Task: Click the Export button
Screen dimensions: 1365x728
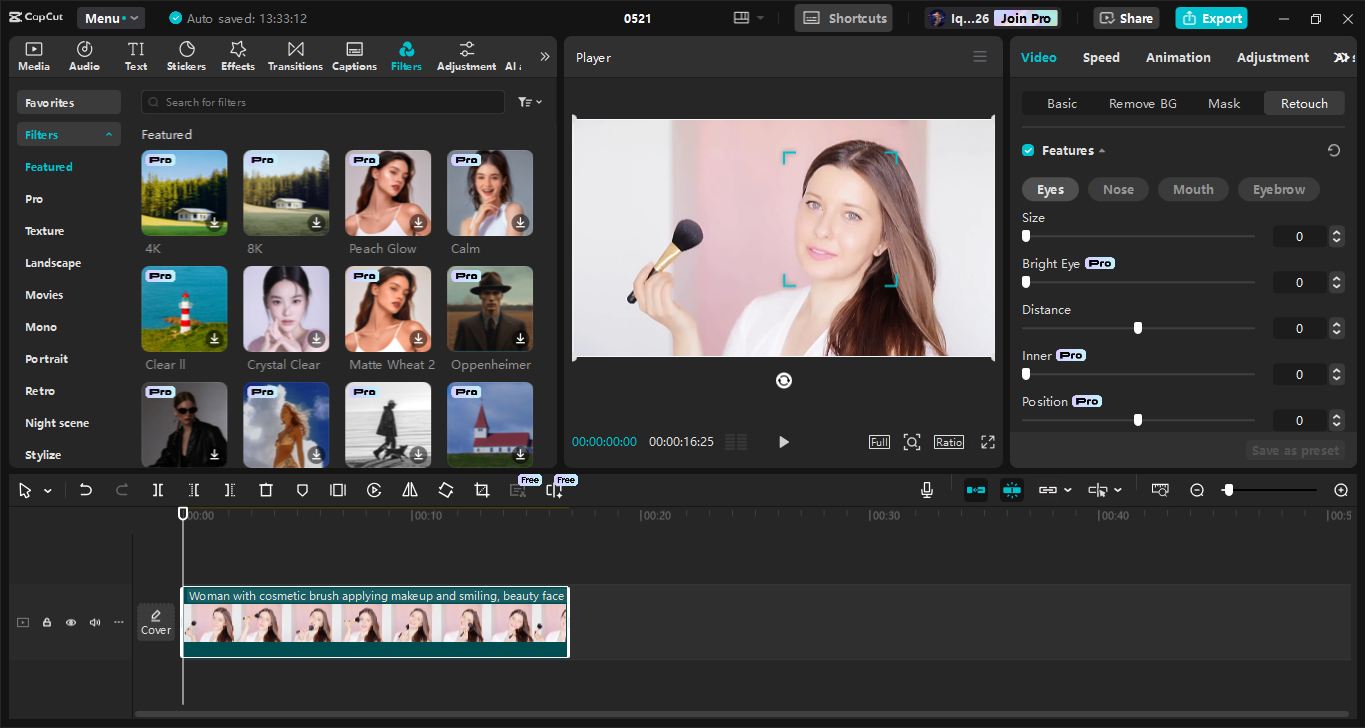Action: pyautogui.click(x=1211, y=17)
